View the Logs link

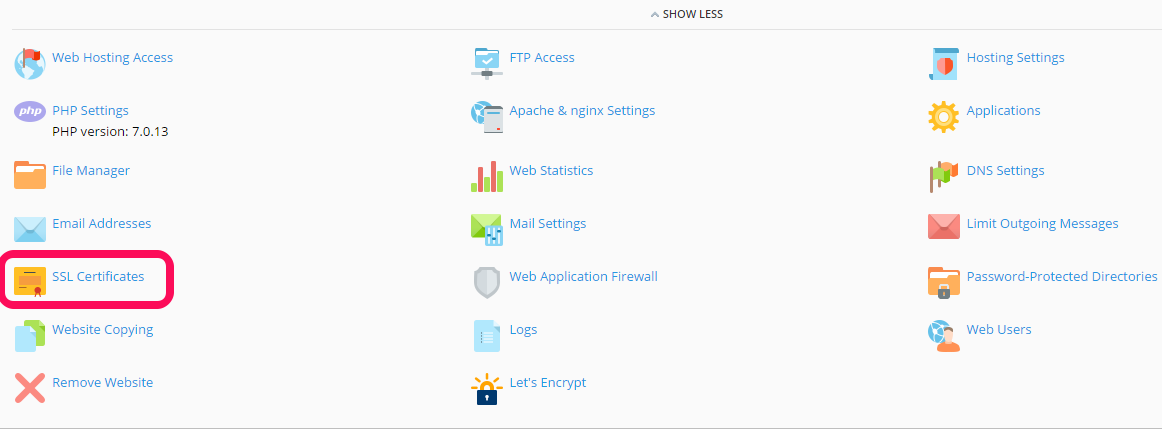point(523,330)
